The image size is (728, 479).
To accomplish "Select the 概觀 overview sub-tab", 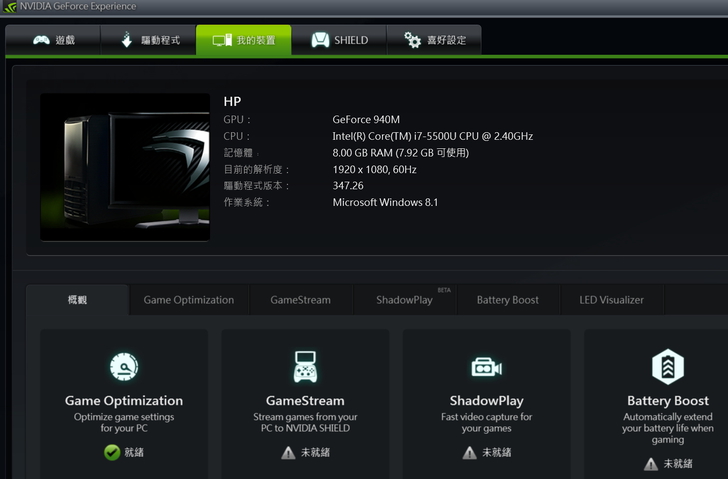I will [x=77, y=300].
